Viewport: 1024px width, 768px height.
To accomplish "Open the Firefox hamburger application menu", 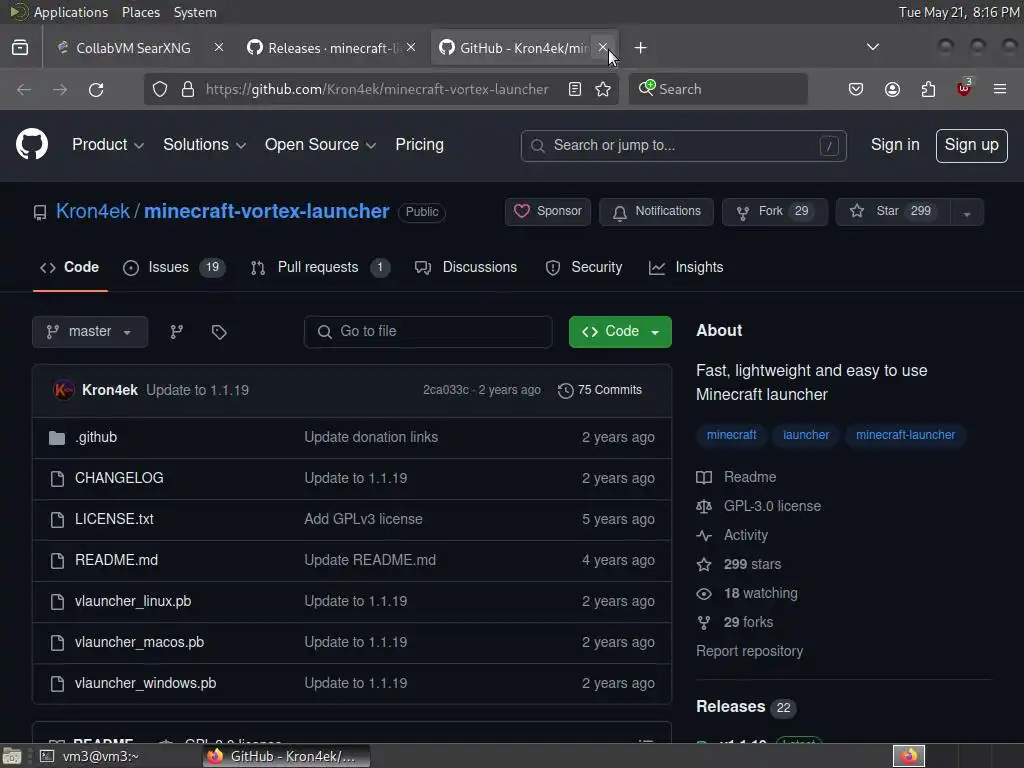I will pos(1000,89).
